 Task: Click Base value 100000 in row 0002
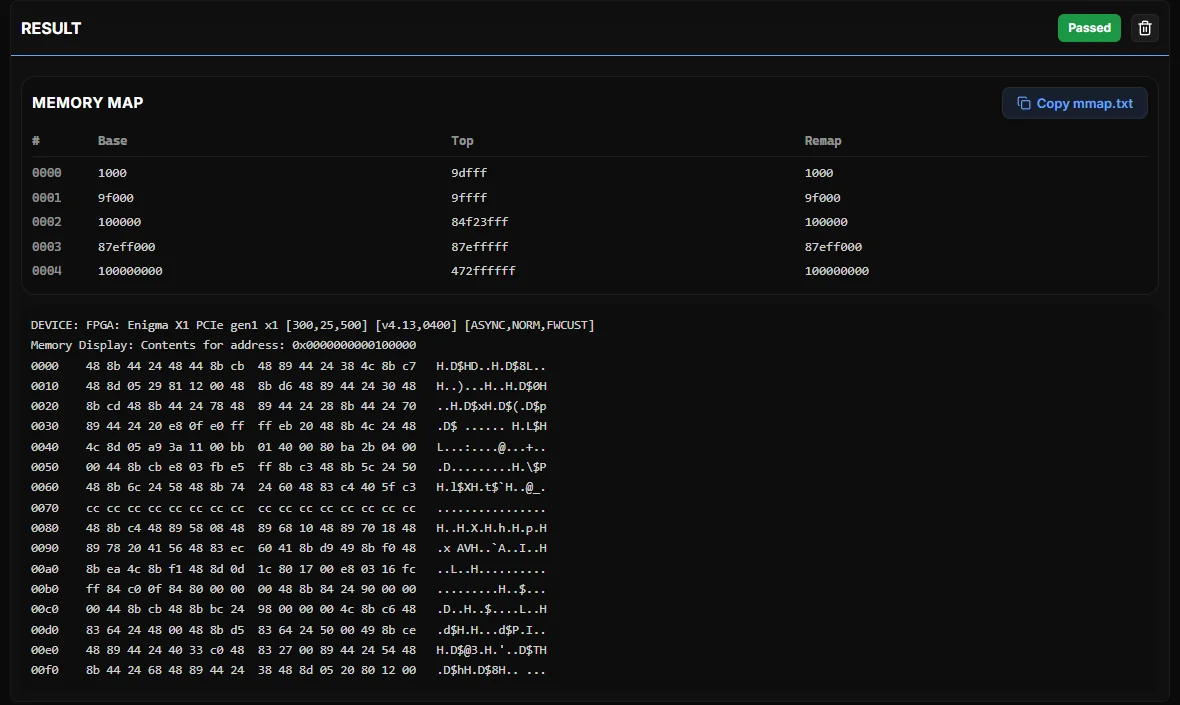[x=119, y=222]
